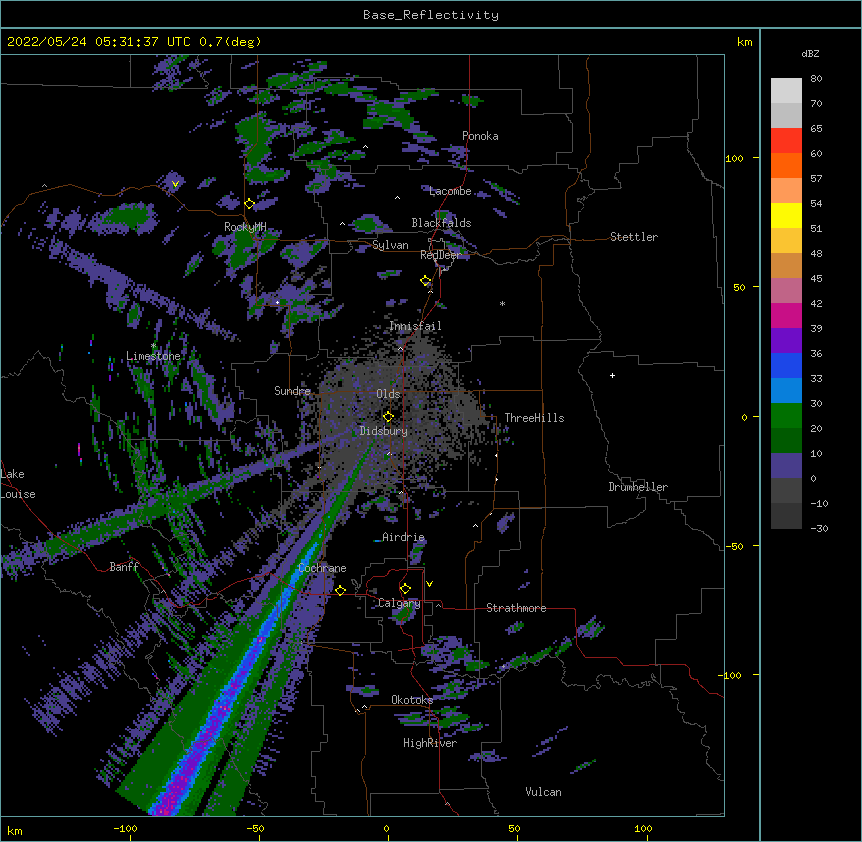
Task: Click the 65 dBZ red legend swatch
Action: click(x=786, y=141)
